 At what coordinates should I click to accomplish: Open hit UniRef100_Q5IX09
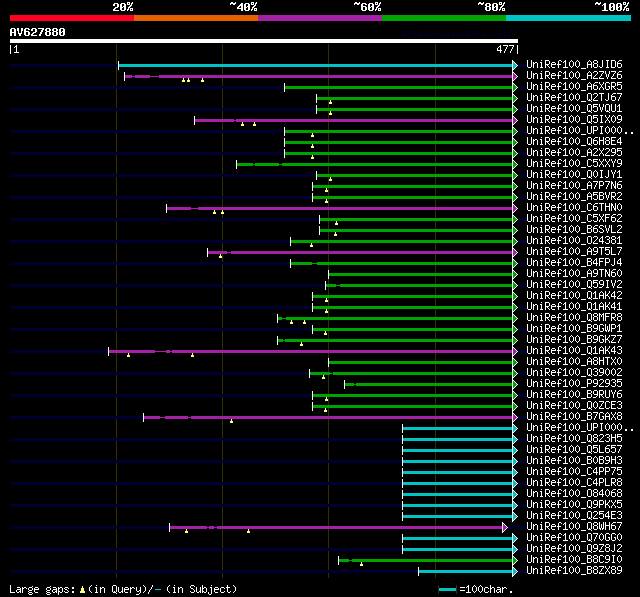tap(574, 120)
